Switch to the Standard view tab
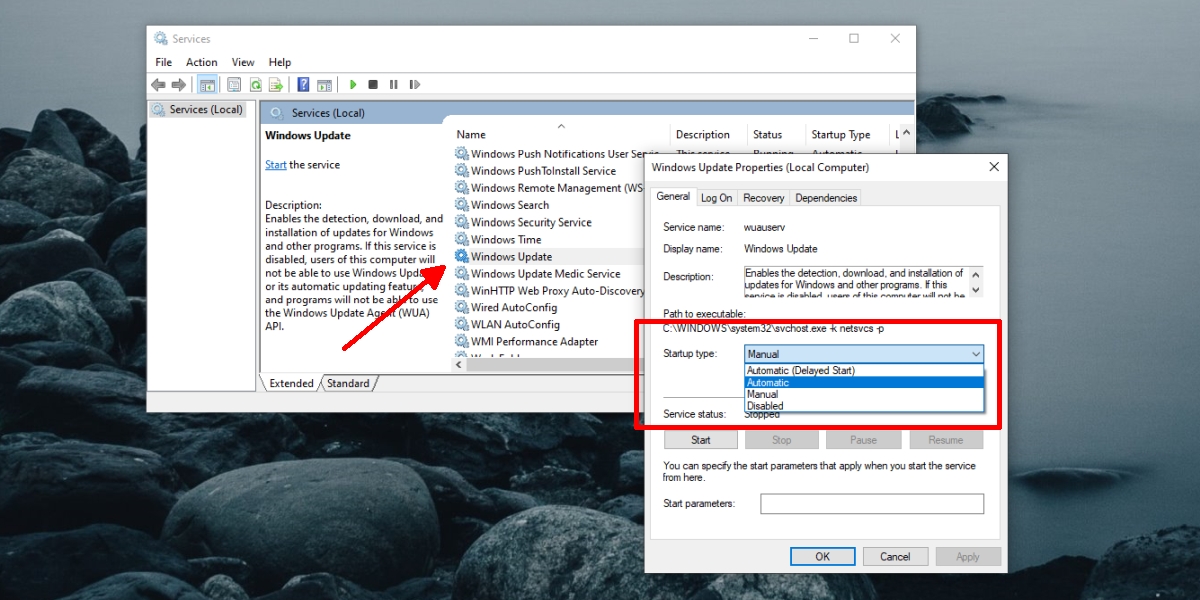The image size is (1200, 600). pos(348,383)
